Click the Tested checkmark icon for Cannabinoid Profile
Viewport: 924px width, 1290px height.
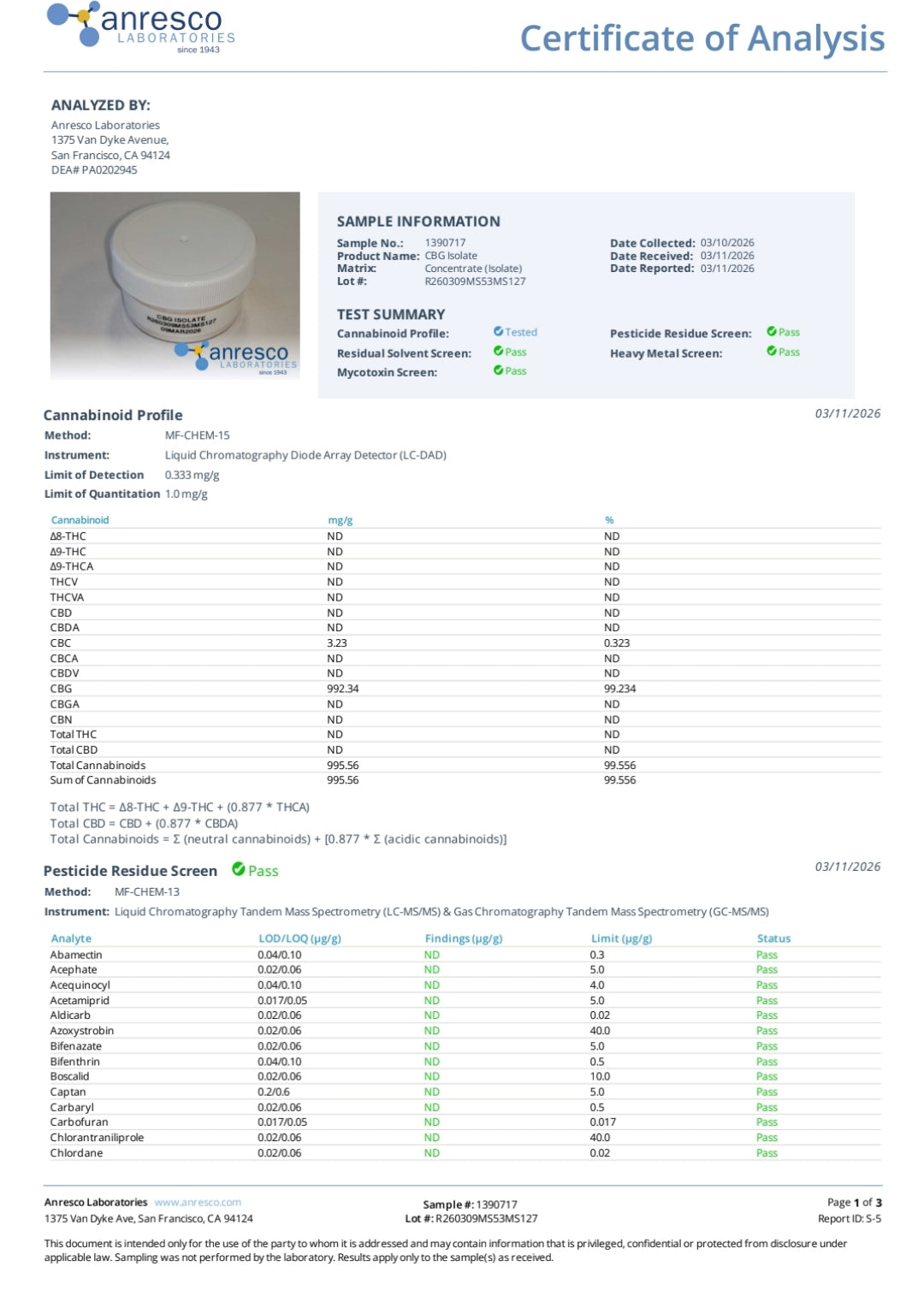point(498,332)
